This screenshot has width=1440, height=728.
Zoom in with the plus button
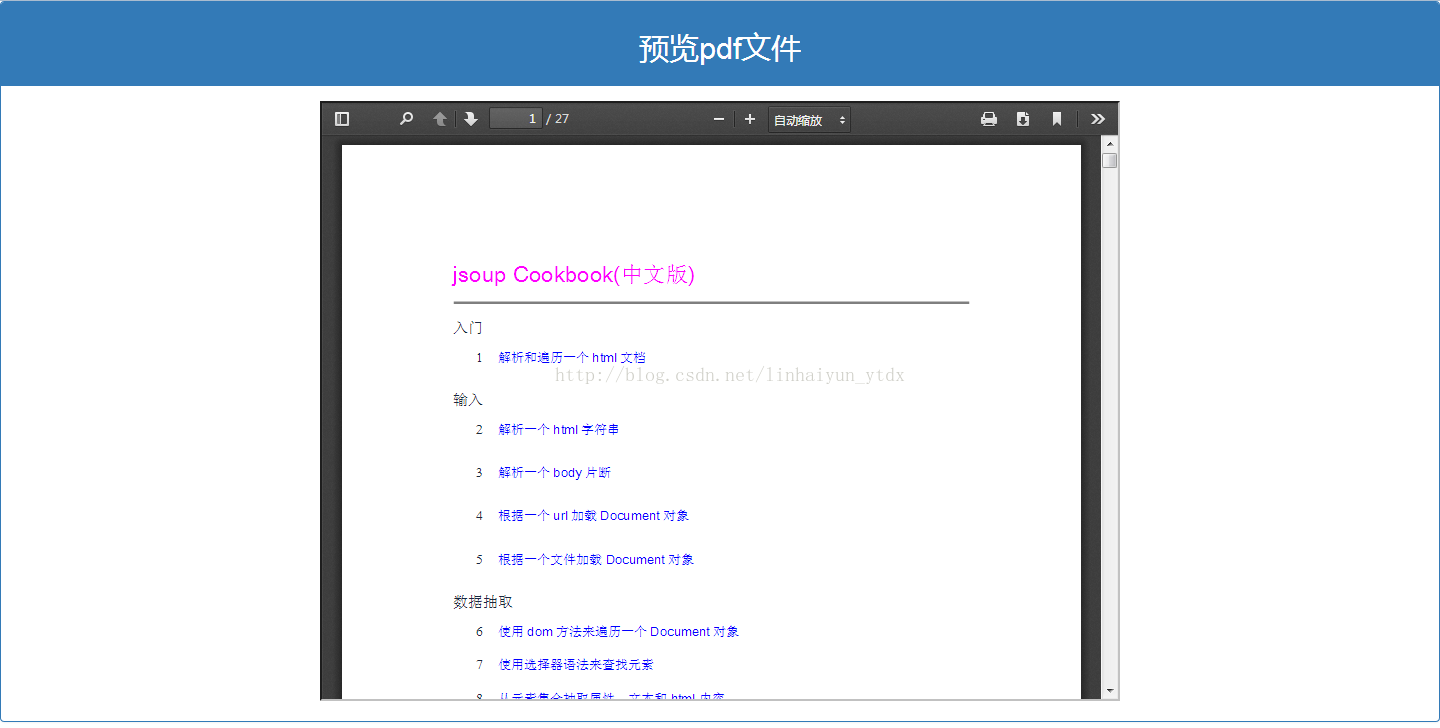750,120
